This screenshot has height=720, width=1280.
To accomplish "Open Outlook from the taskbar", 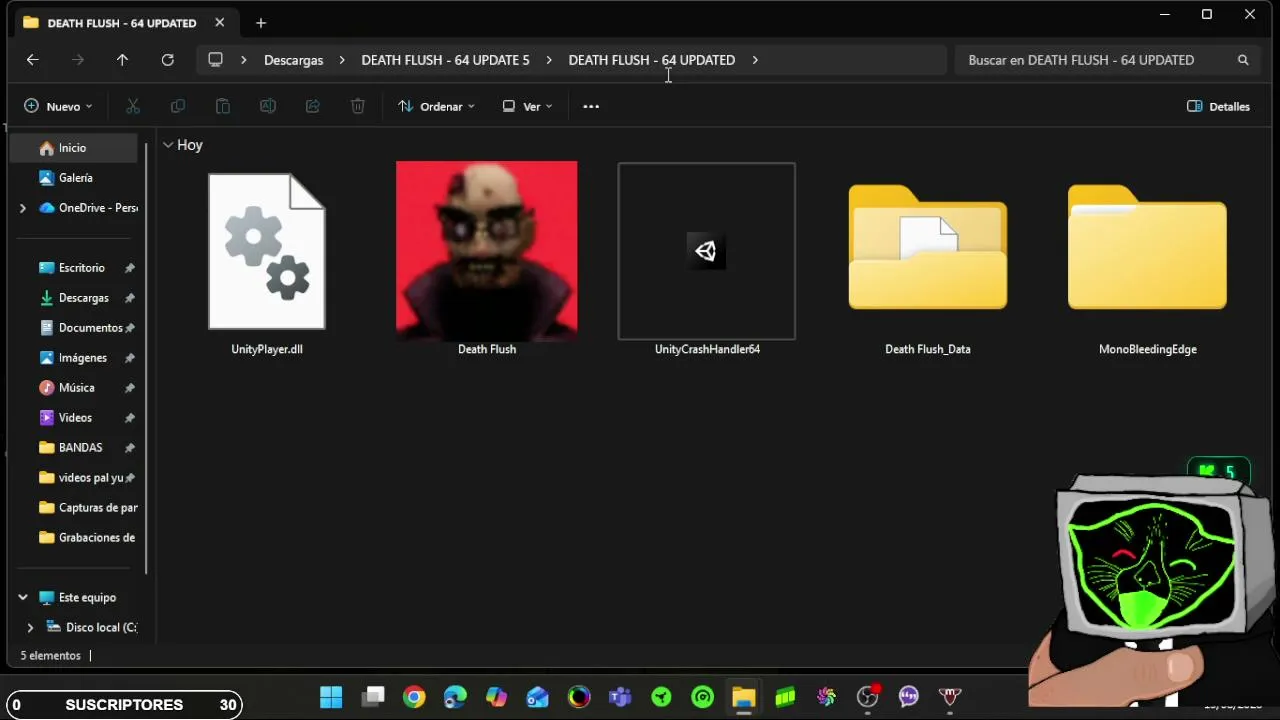I will tap(538, 697).
